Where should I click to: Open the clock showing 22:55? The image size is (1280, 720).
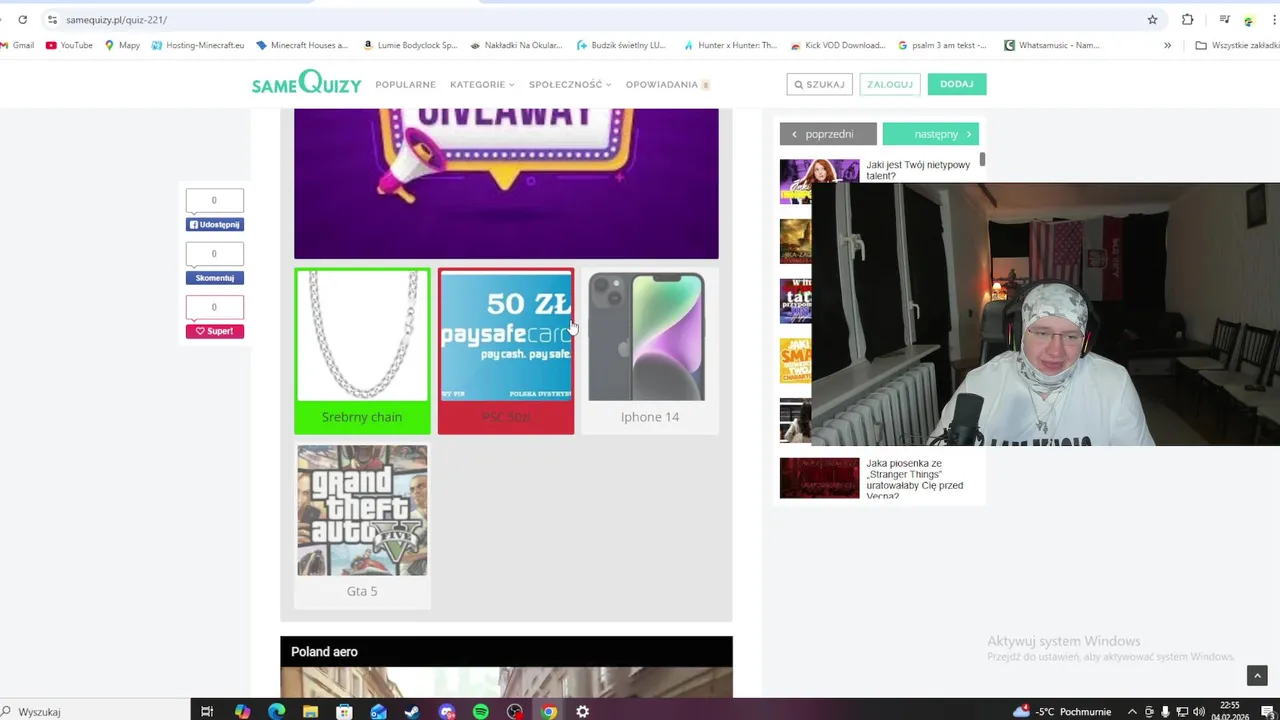point(1229,711)
